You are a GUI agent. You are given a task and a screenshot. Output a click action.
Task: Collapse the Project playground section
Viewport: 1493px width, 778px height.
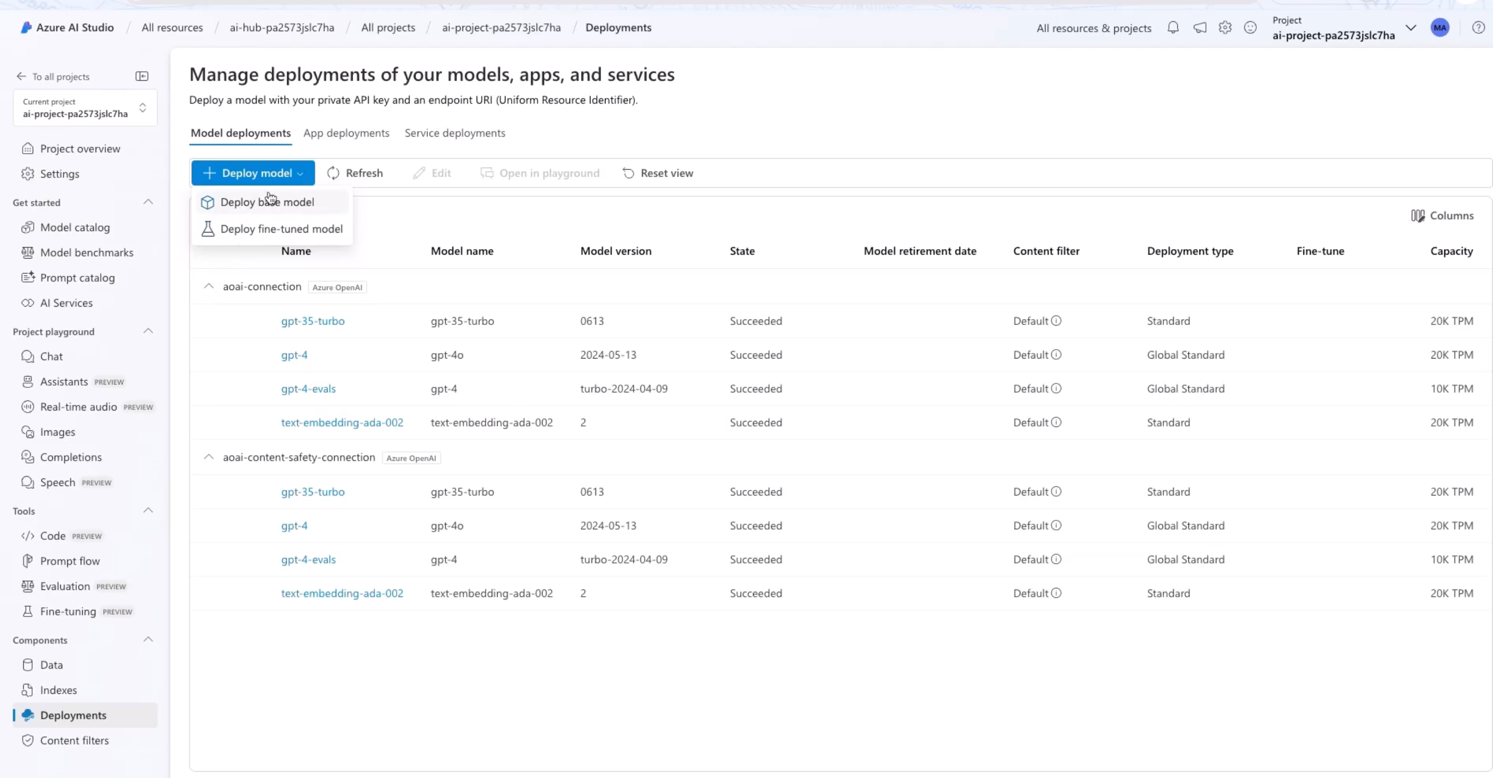pos(148,331)
